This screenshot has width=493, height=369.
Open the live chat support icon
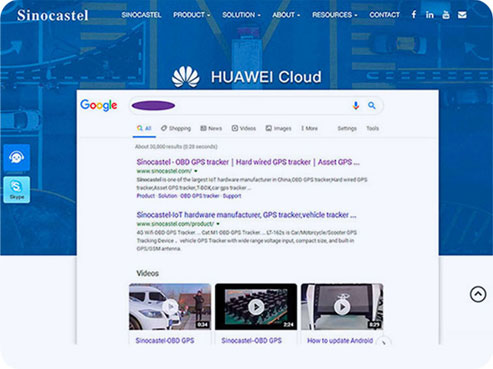pos(17,157)
